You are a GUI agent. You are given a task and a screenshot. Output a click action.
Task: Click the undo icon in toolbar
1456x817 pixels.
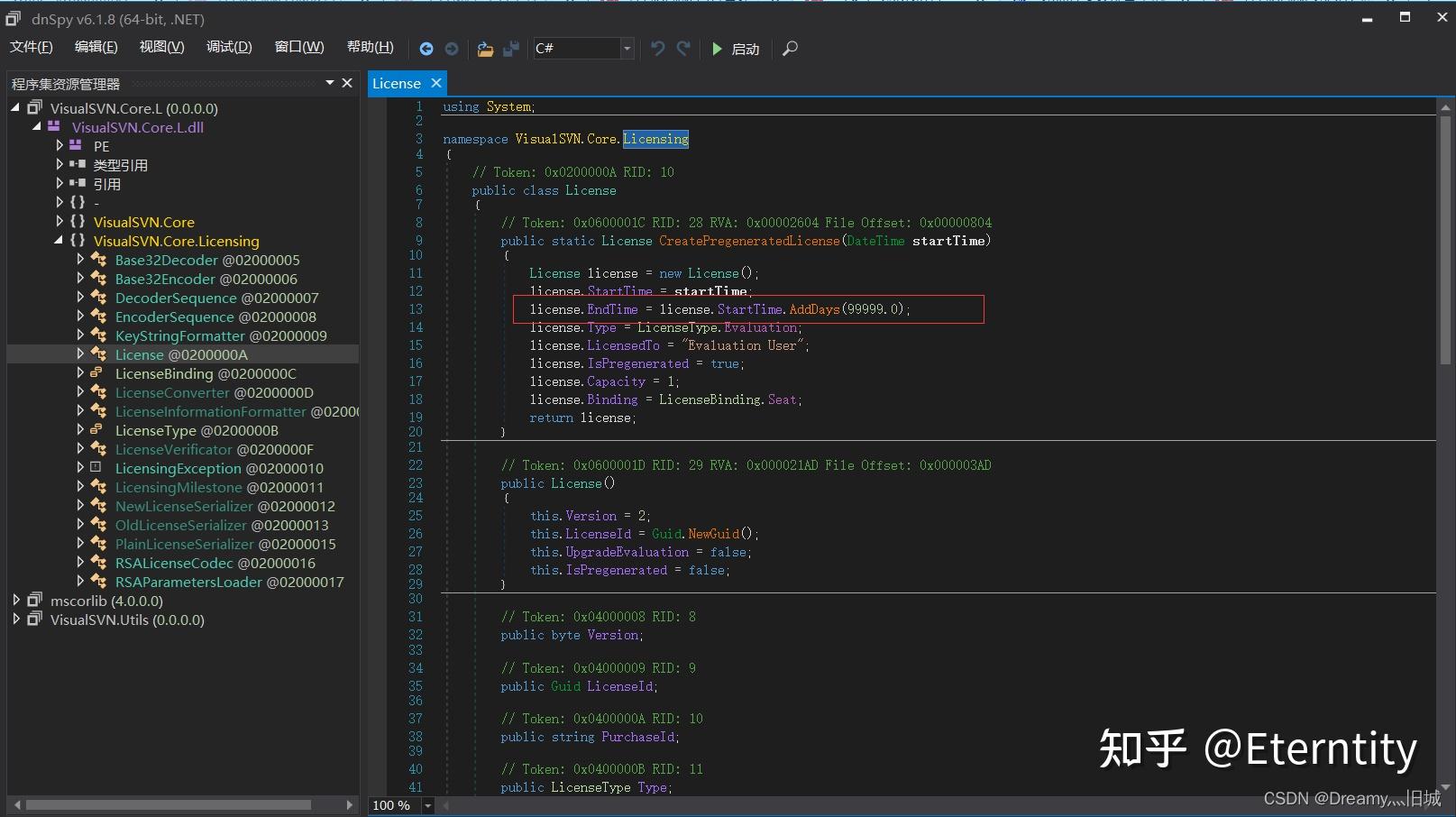[658, 49]
